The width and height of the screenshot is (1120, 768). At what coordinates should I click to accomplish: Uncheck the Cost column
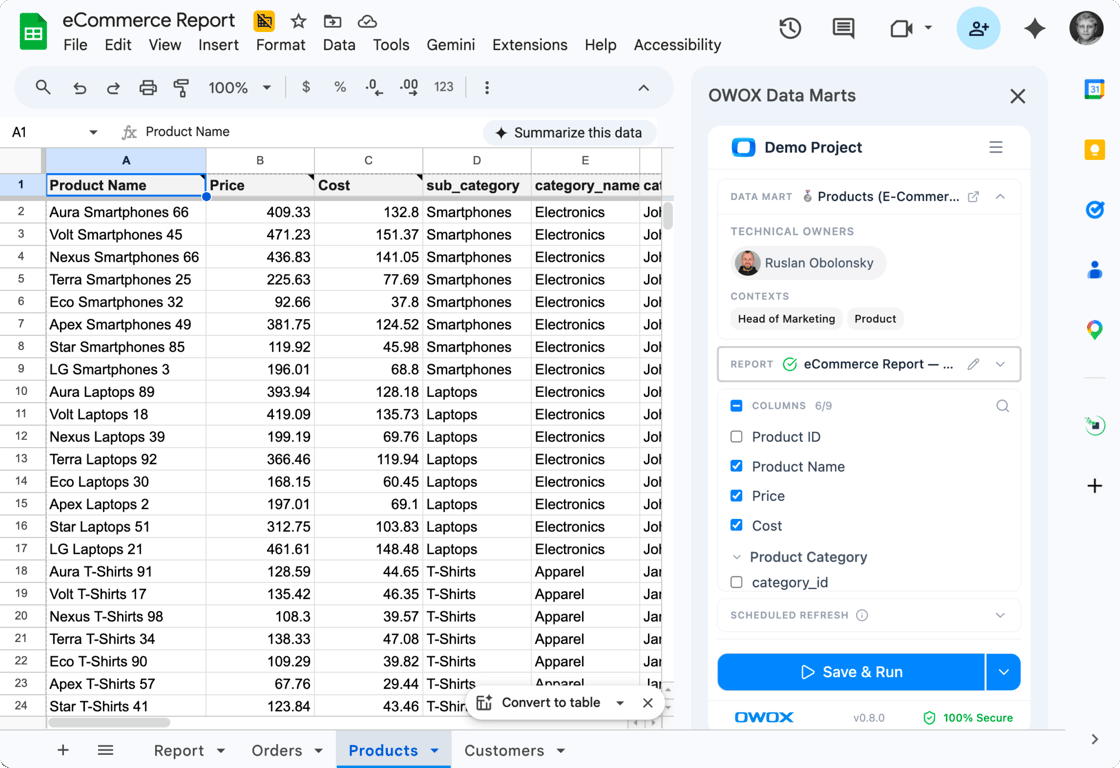[x=736, y=525]
